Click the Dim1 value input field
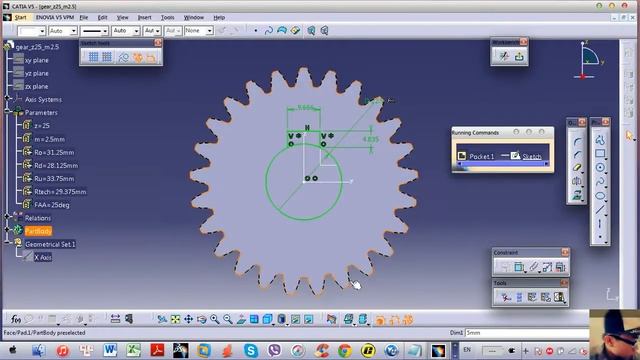 527,333
